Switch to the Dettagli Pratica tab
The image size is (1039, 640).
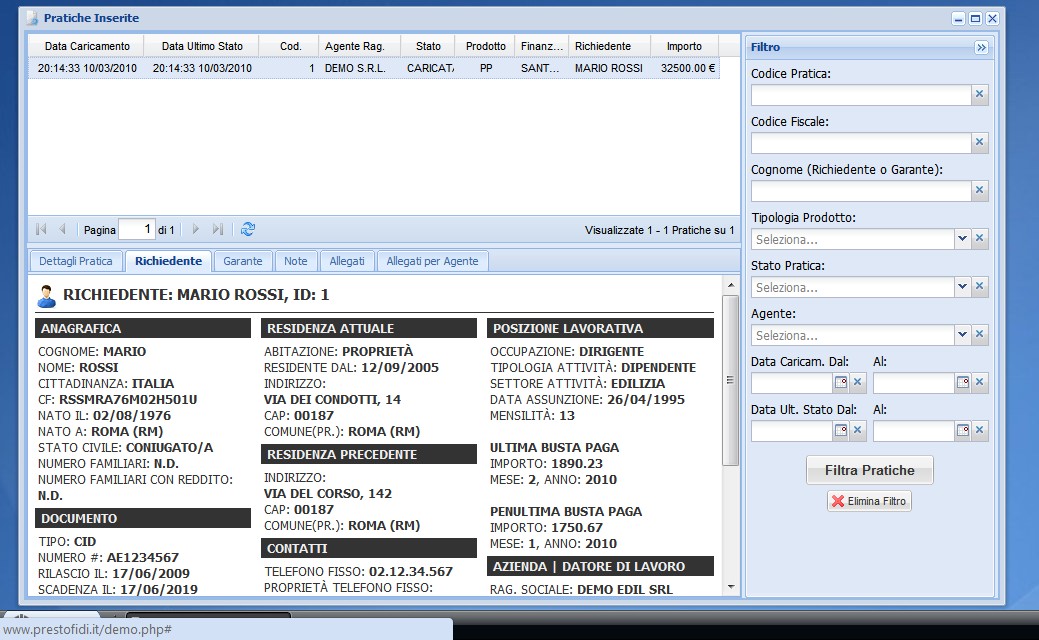pos(76,261)
